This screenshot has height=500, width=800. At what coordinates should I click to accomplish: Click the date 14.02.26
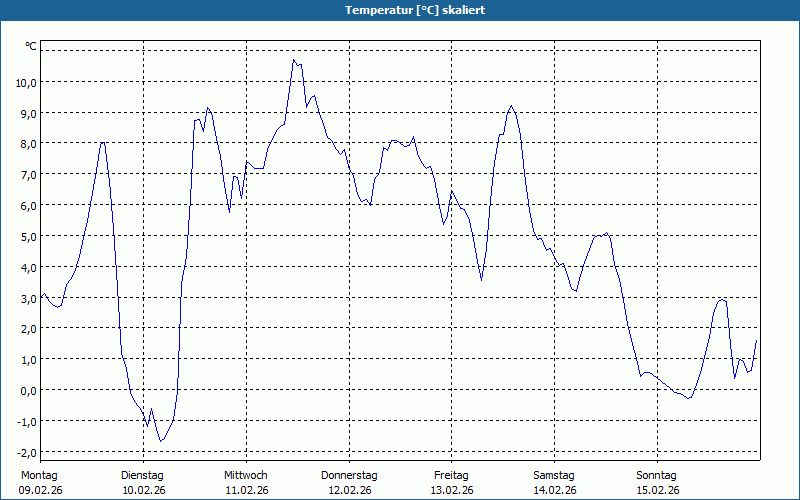(x=555, y=490)
